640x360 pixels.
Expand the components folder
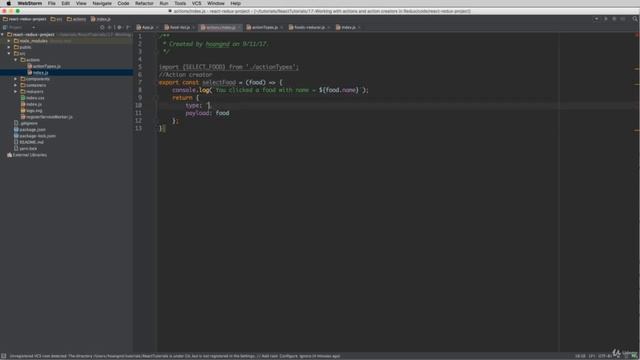point(16,79)
